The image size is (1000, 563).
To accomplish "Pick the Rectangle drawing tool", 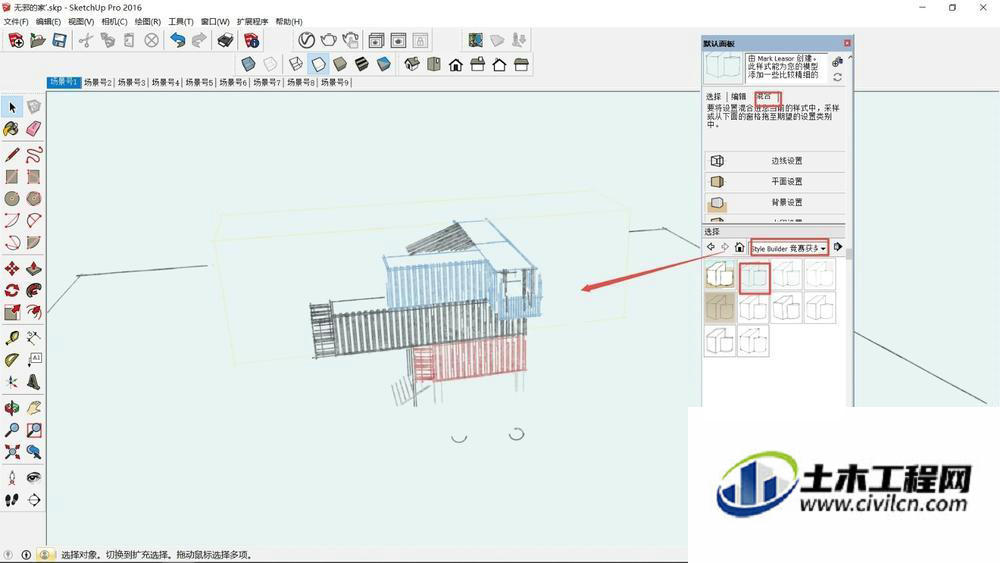I will pos(11,177).
